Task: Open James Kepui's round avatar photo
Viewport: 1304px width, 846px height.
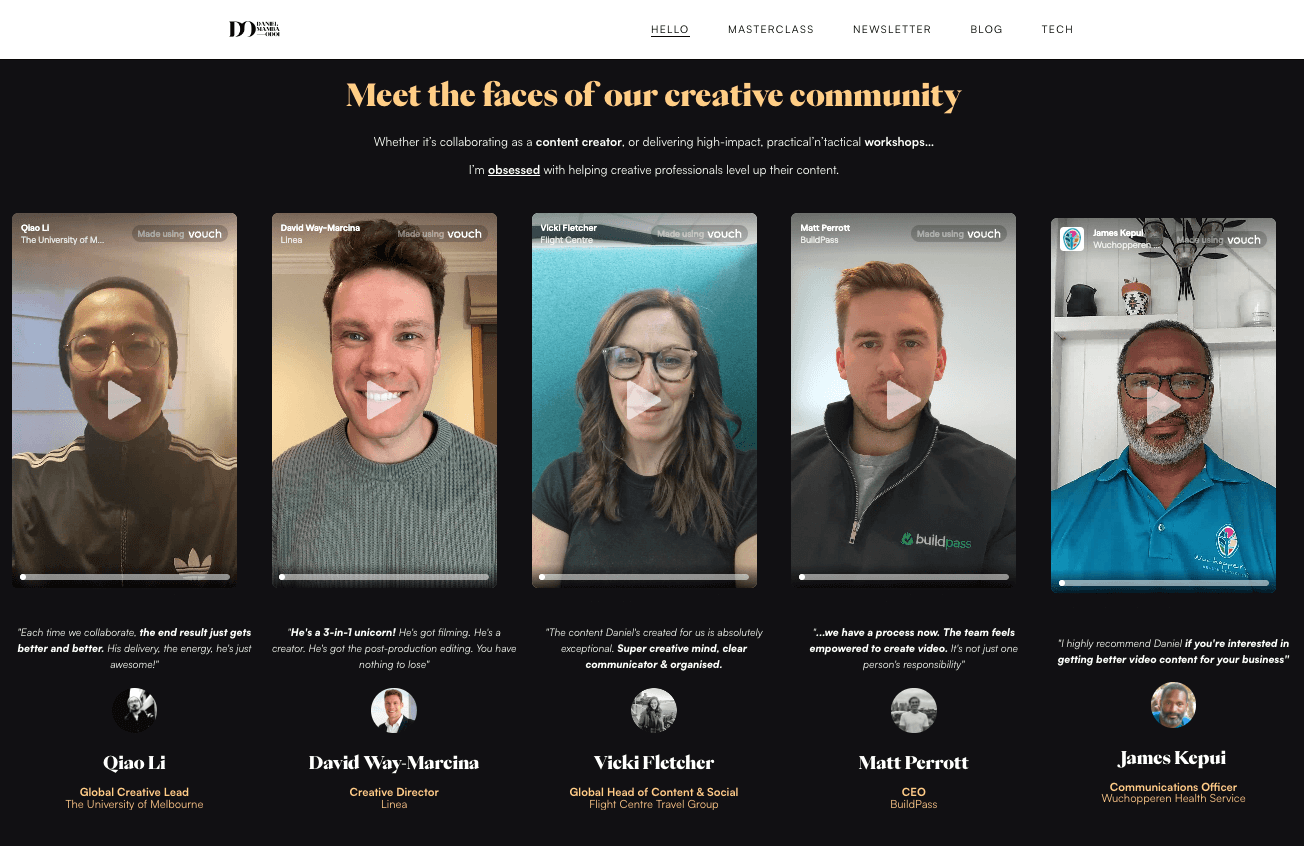Action: click(1174, 705)
